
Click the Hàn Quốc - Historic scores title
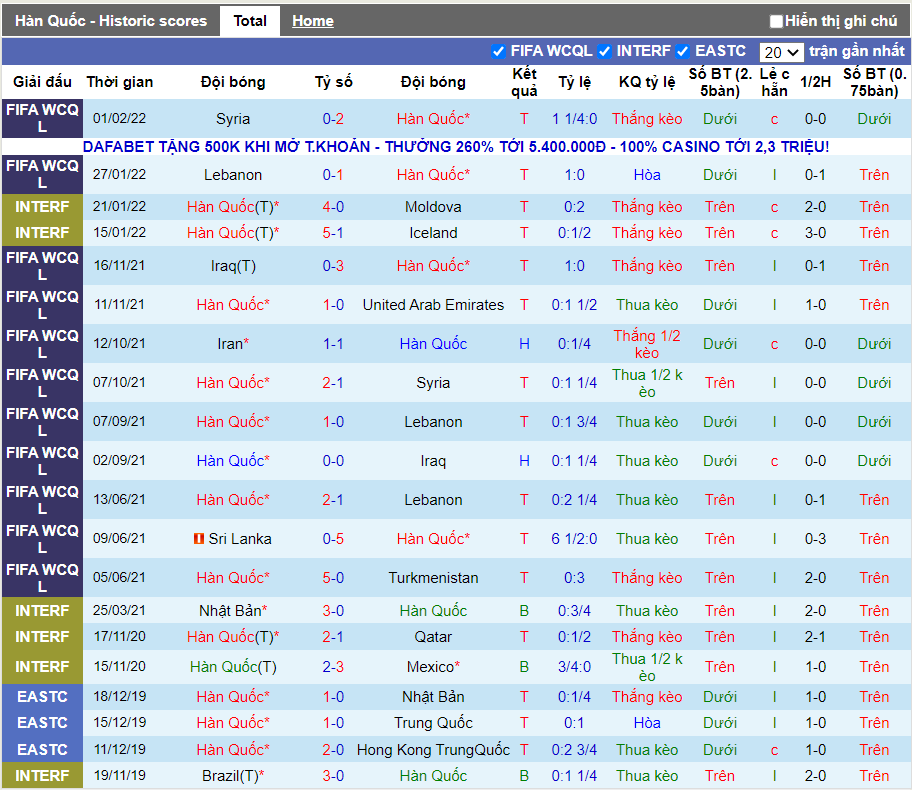click(111, 21)
